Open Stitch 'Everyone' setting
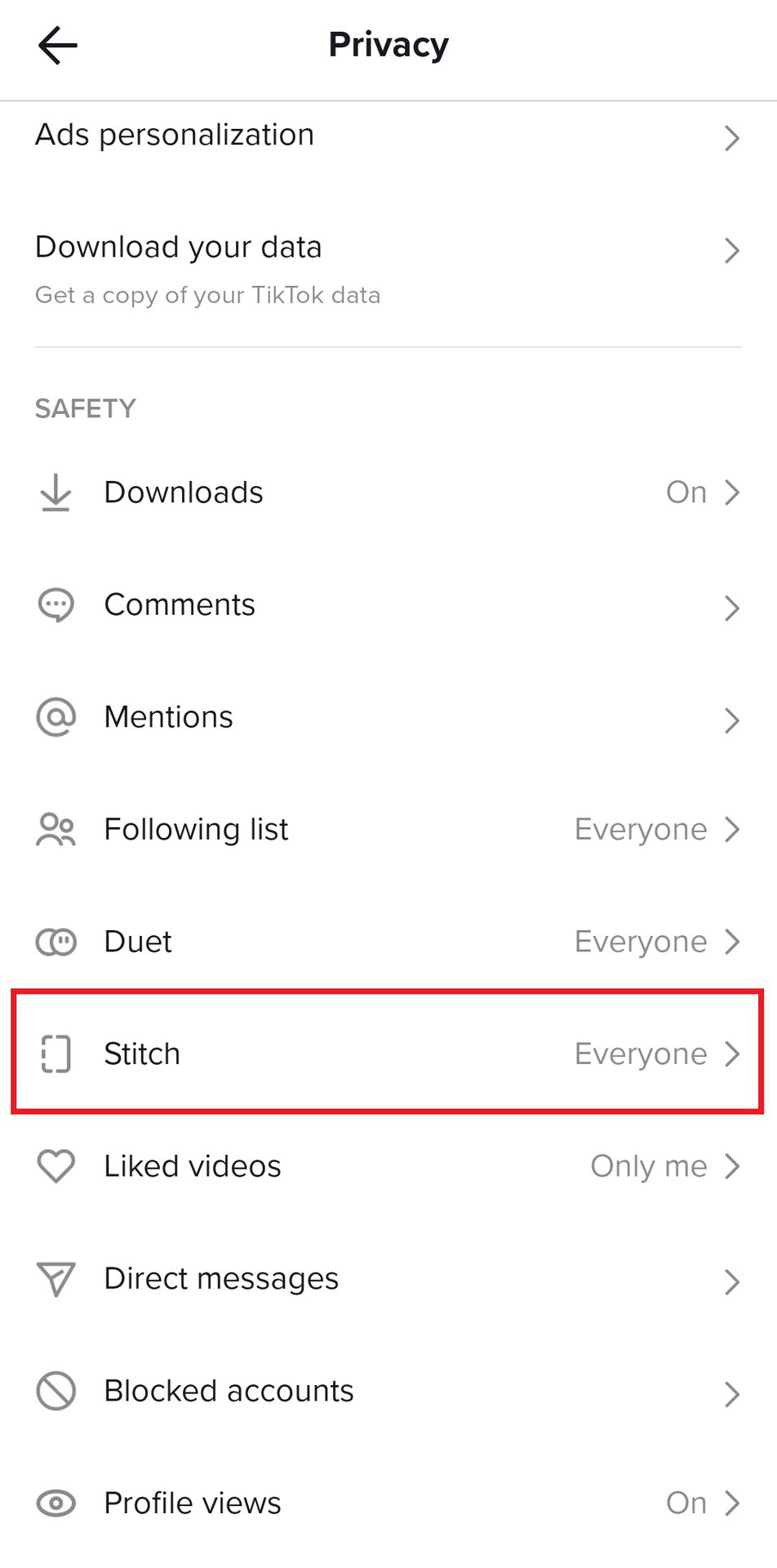777x1568 pixels. (641, 1054)
